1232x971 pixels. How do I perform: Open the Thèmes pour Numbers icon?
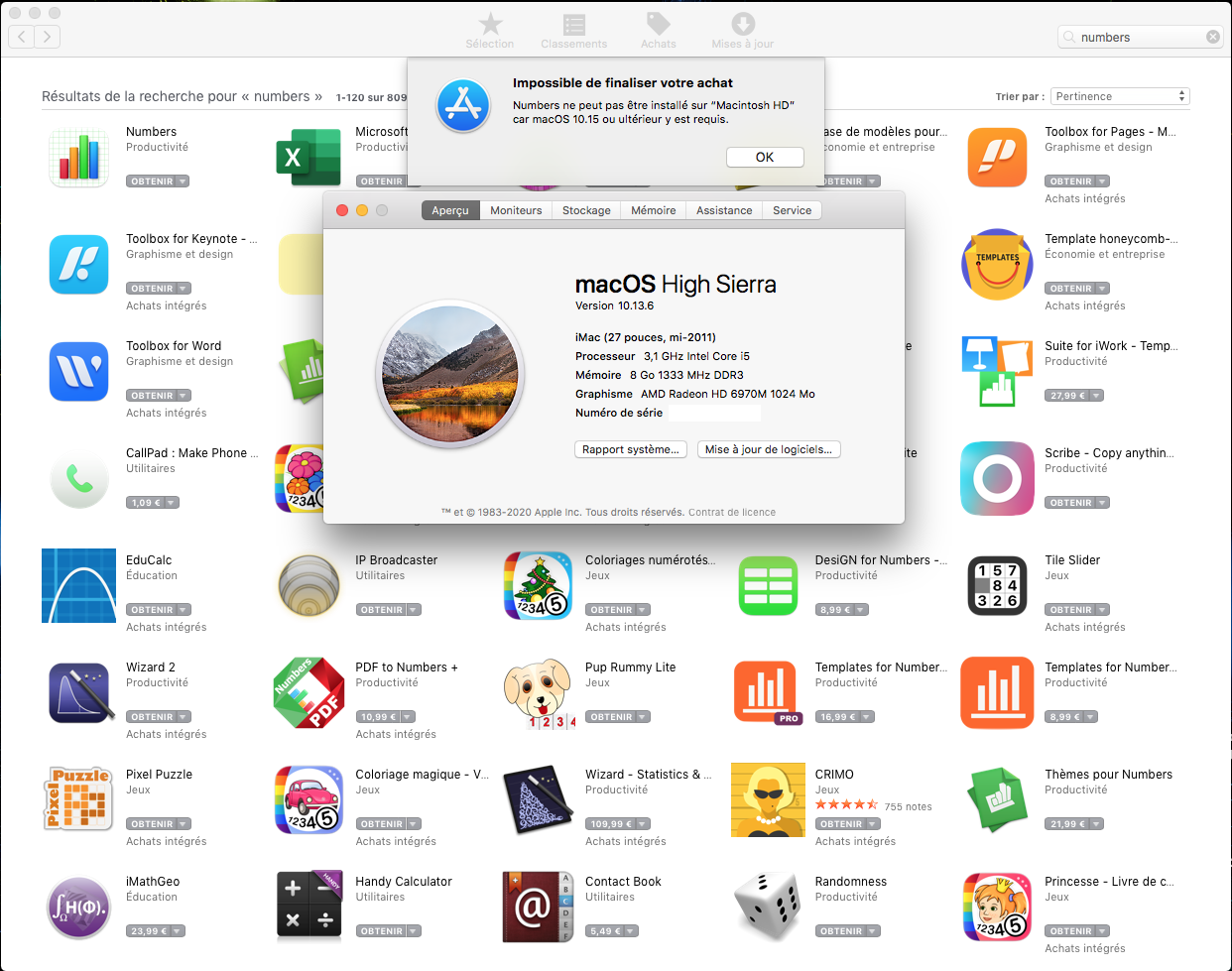coord(997,799)
